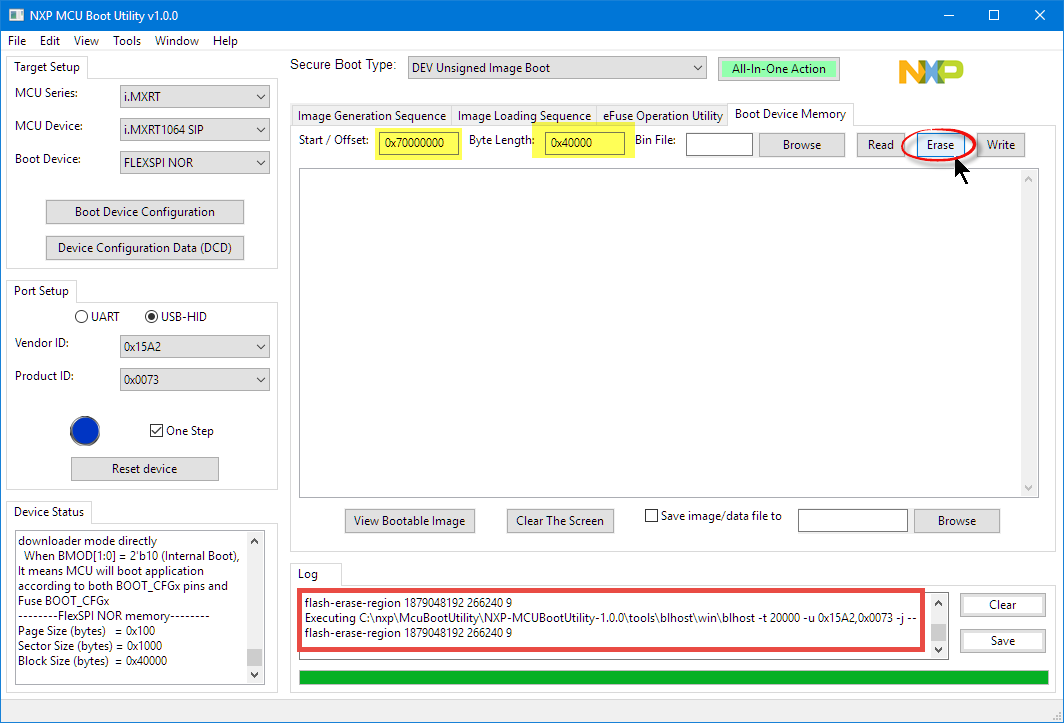
Task: Select the UART radio button
Action: (82, 317)
